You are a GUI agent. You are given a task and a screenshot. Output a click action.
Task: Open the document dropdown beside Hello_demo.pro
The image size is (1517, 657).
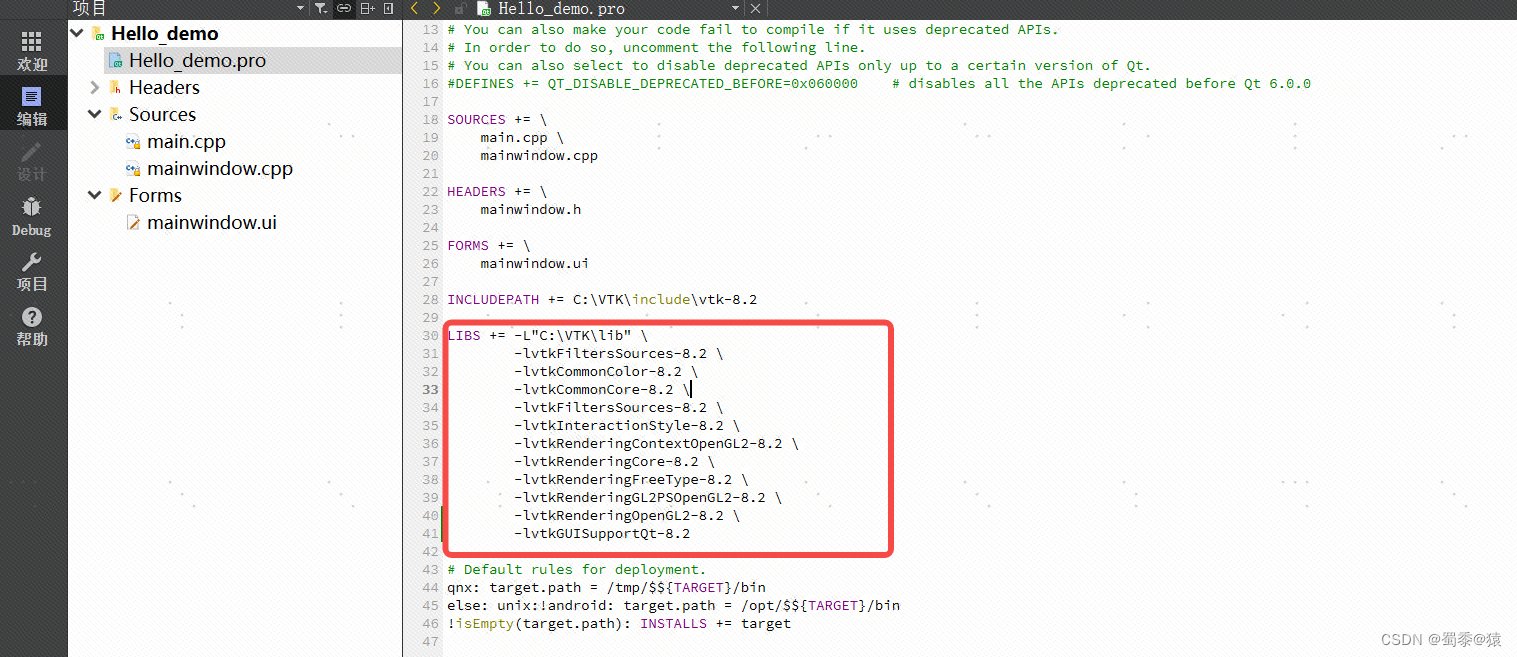735,8
